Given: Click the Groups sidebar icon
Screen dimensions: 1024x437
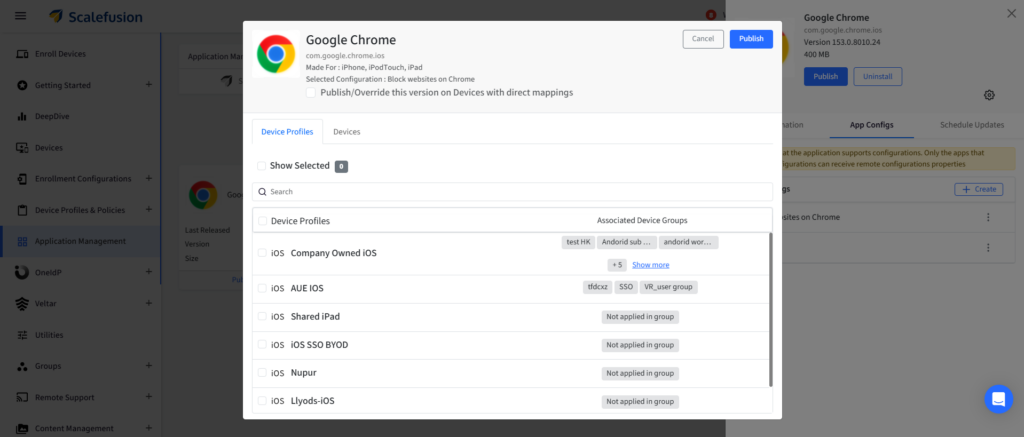Looking at the screenshot, I should point(22,366).
